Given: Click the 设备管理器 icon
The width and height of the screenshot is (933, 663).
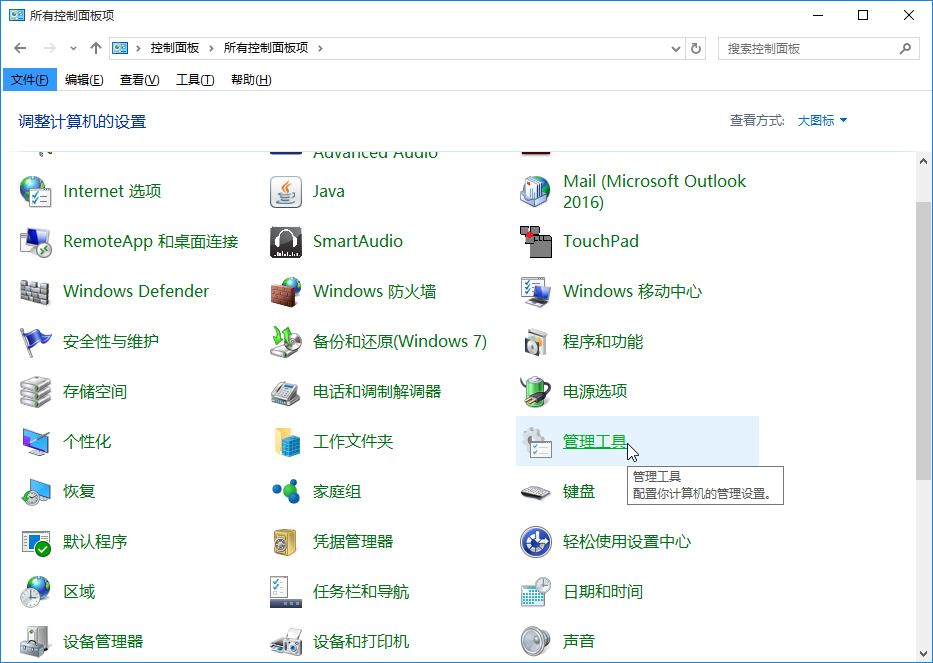Looking at the screenshot, I should pos(35,642).
